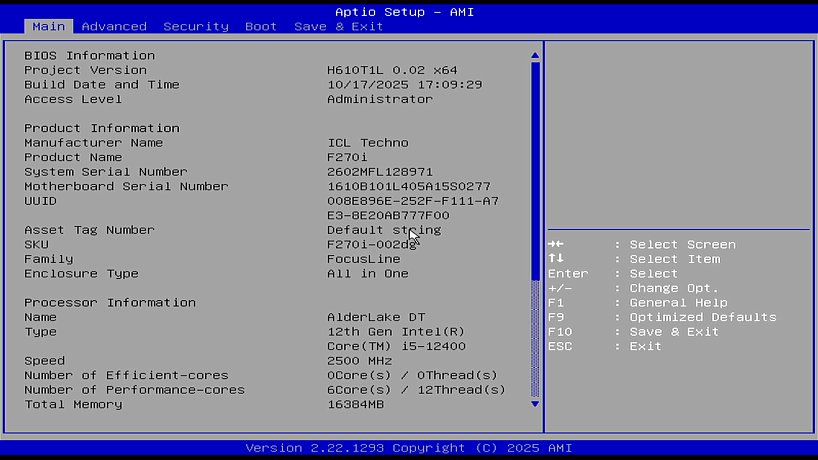818x460 pixels.
Task: Click the Version 2.22.1293 copyright footer
Action: 408,448
